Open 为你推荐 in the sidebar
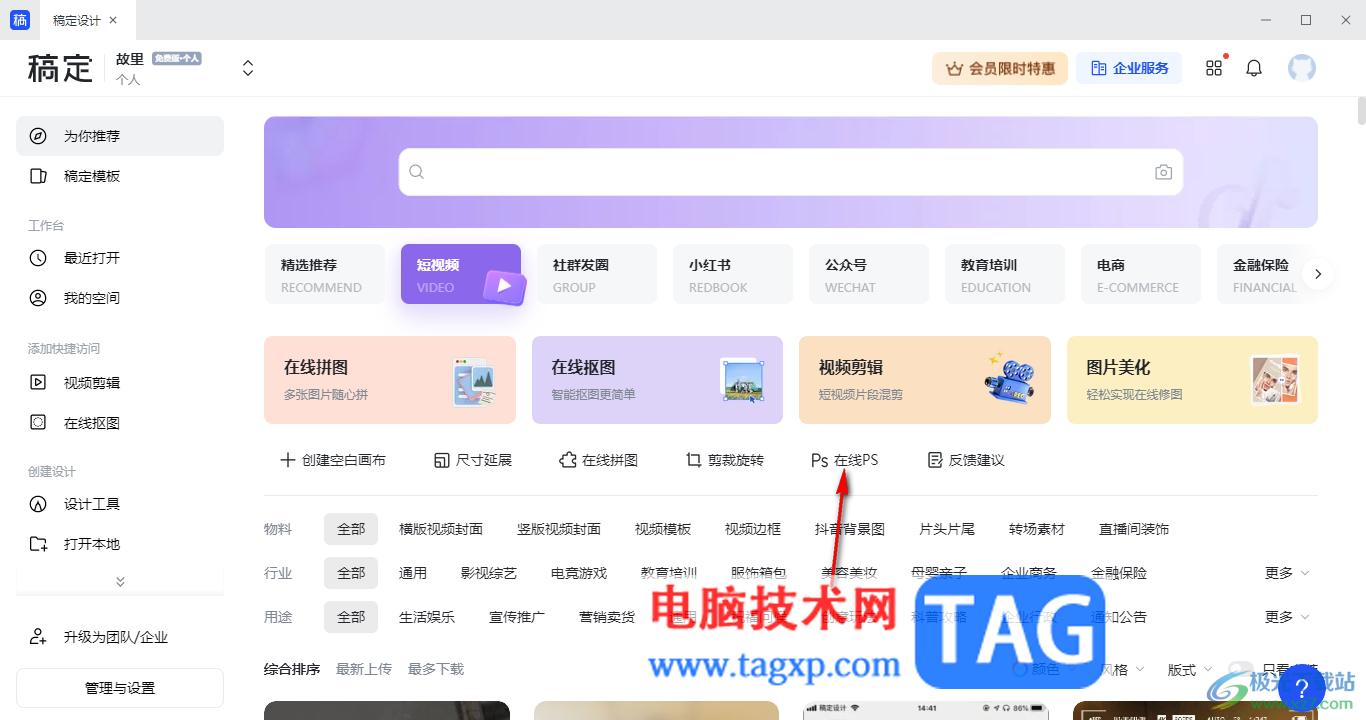1366x720 pixels. click(x=120, y=136)
